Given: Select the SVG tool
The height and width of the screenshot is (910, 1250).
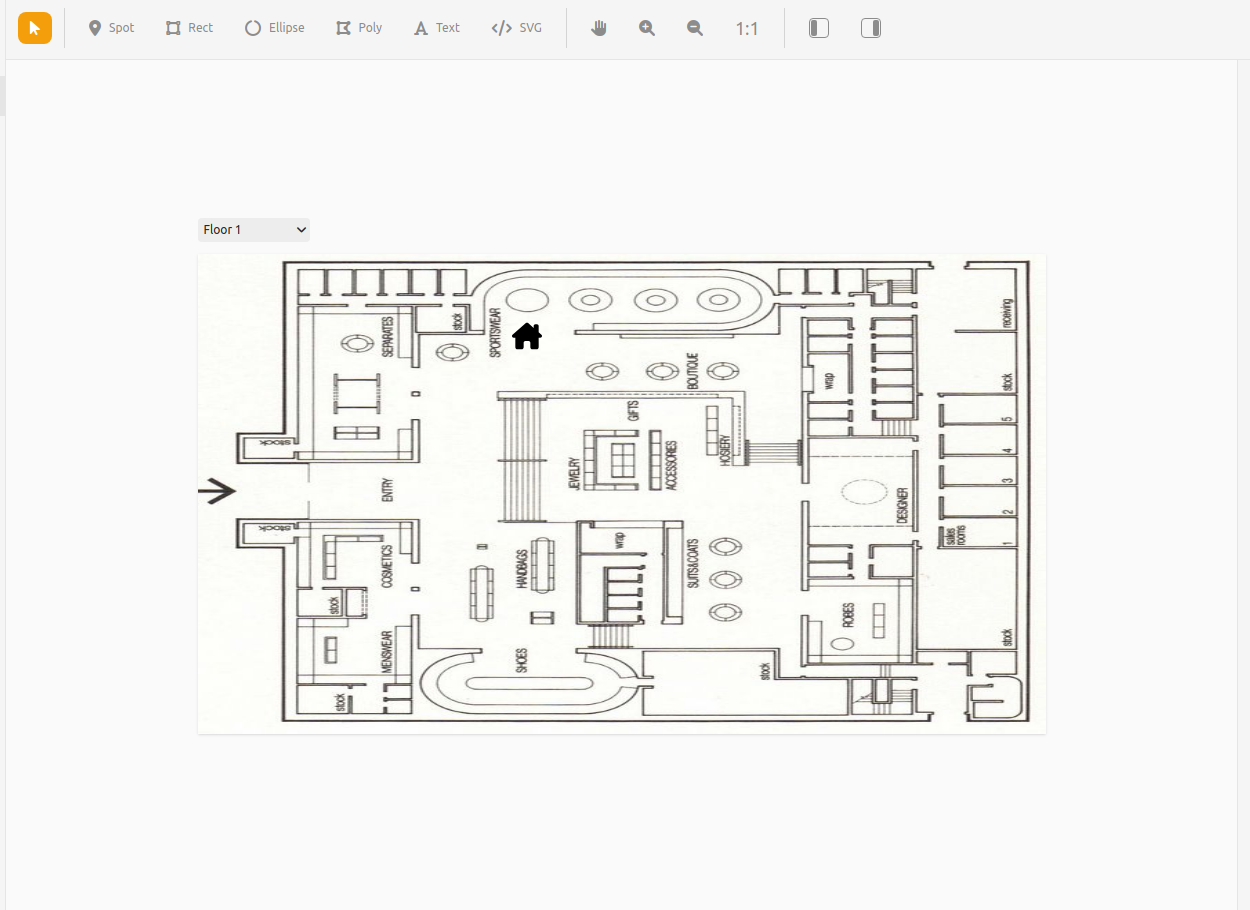Looking at the screenshot, I should [516, 27].
